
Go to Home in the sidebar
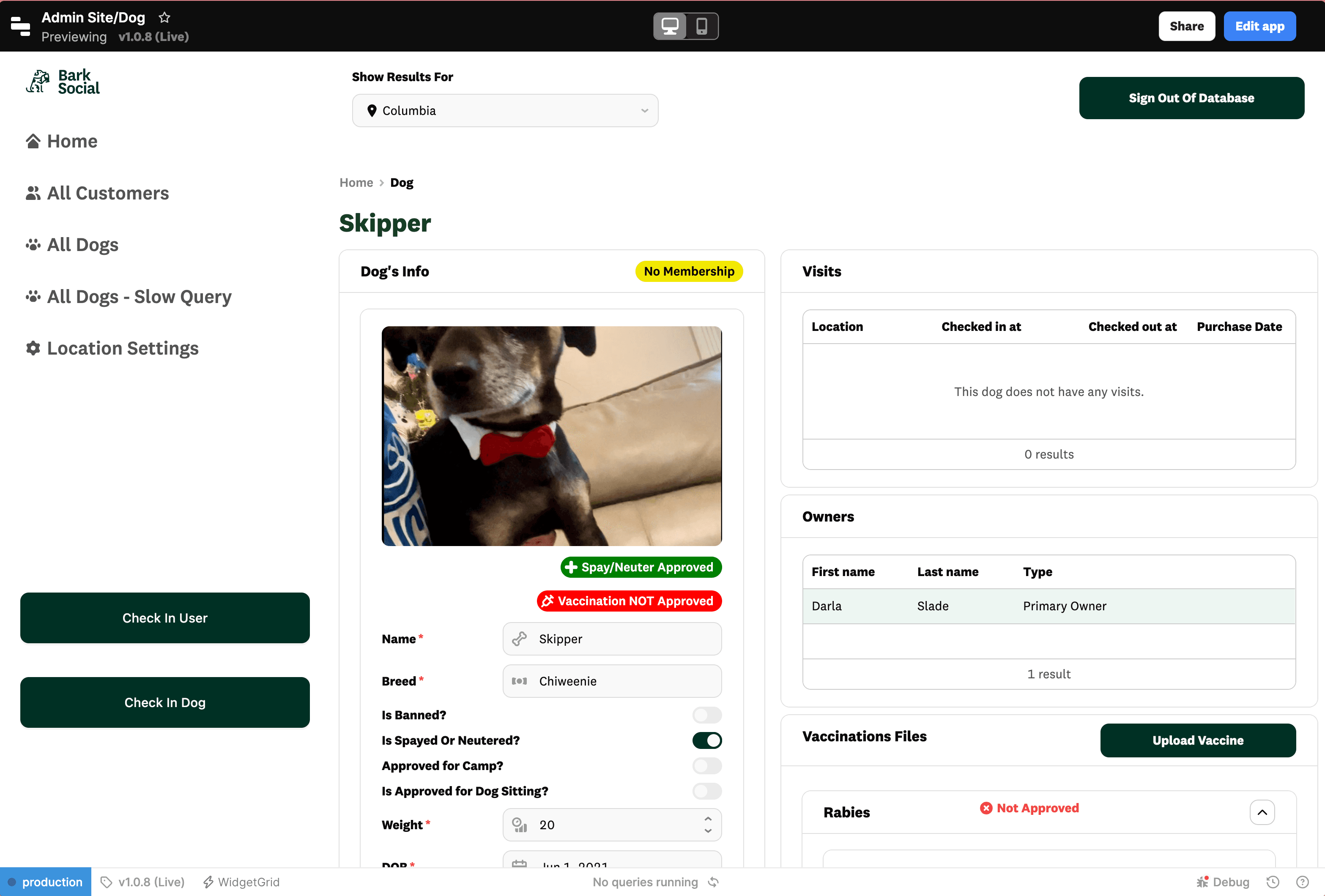pos(62,141)
